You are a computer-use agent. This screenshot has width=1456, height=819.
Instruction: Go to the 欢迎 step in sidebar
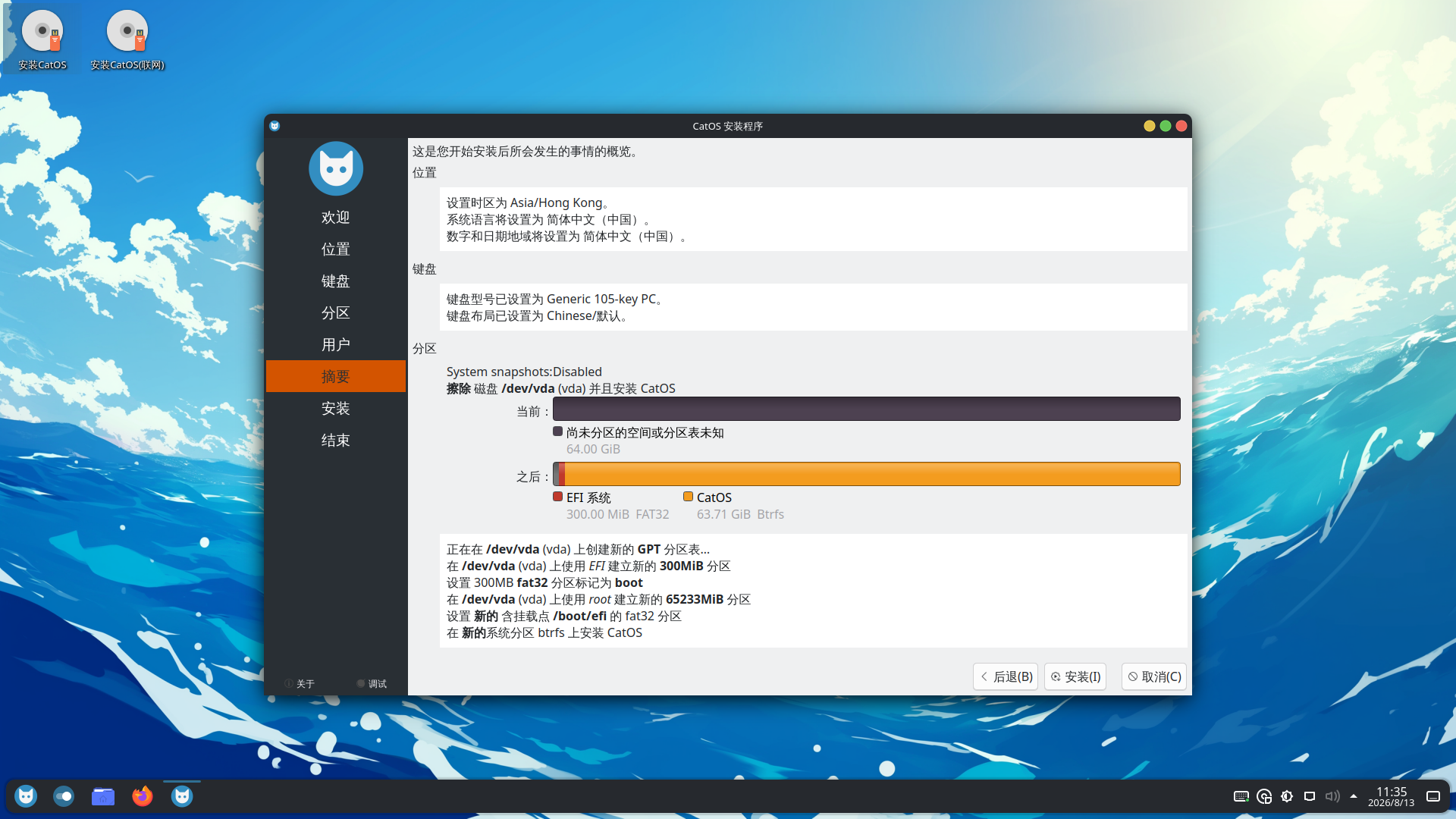point(336,218)
